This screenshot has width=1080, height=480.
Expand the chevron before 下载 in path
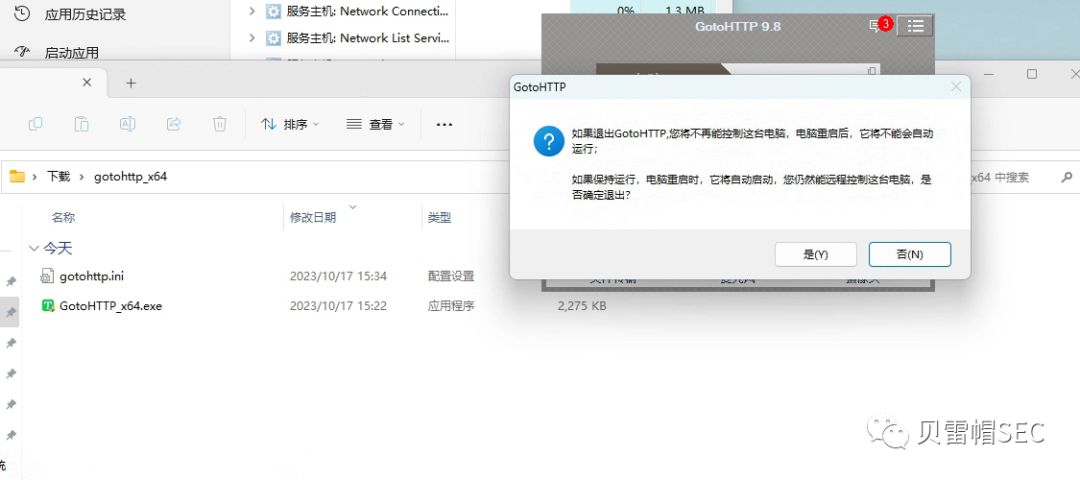click(34, 177)
